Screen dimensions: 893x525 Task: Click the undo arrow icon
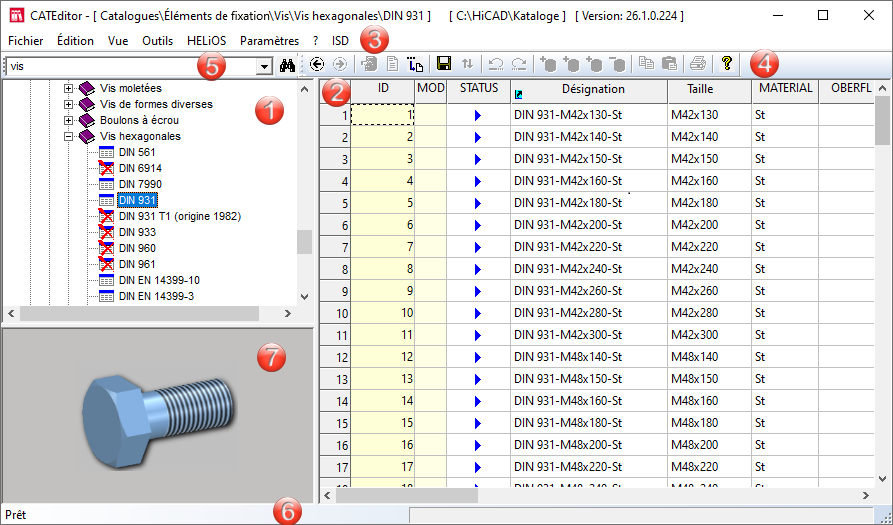pos(495,64)
